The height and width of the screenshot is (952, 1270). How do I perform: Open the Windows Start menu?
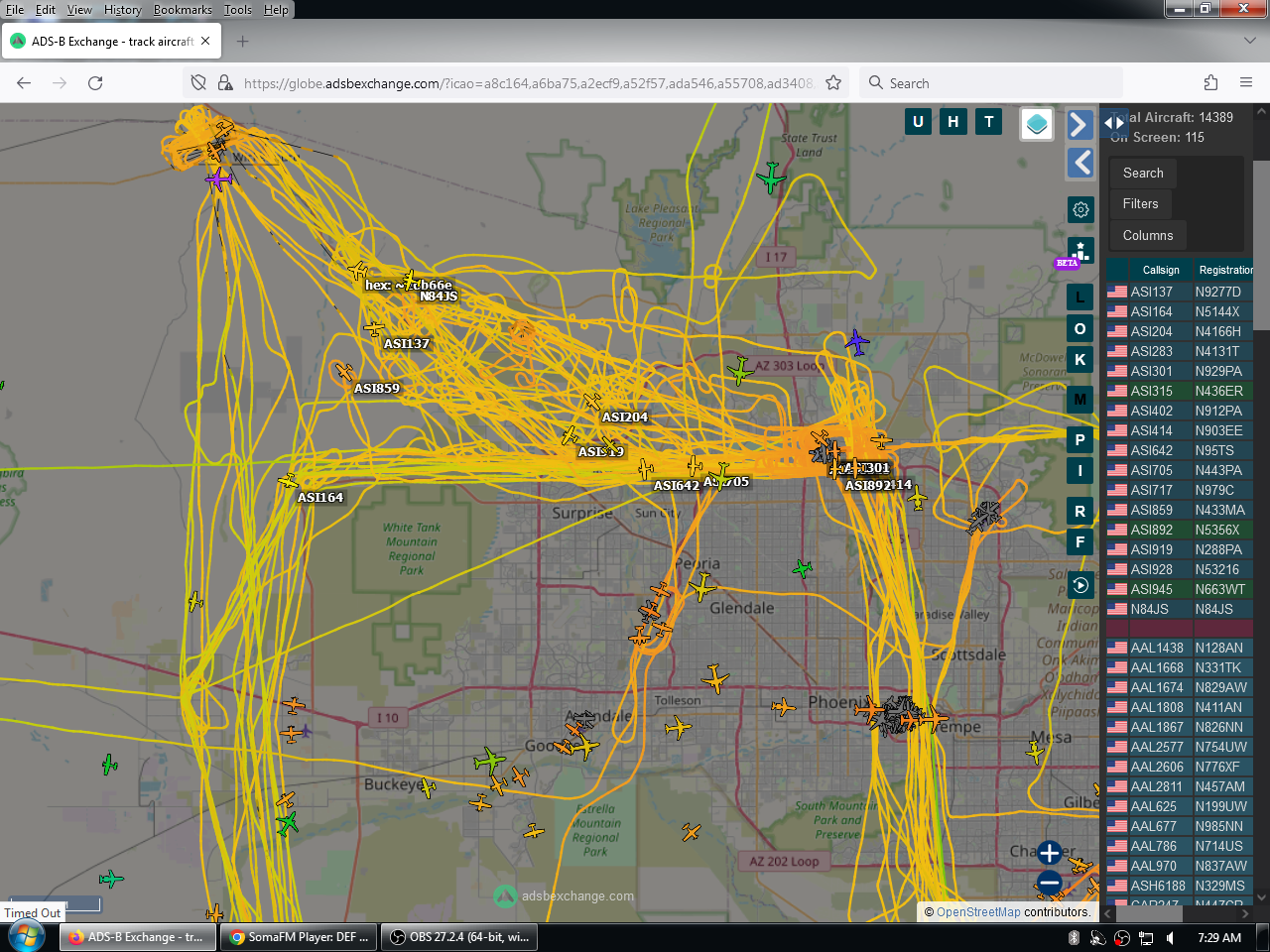tap(27, 937)
